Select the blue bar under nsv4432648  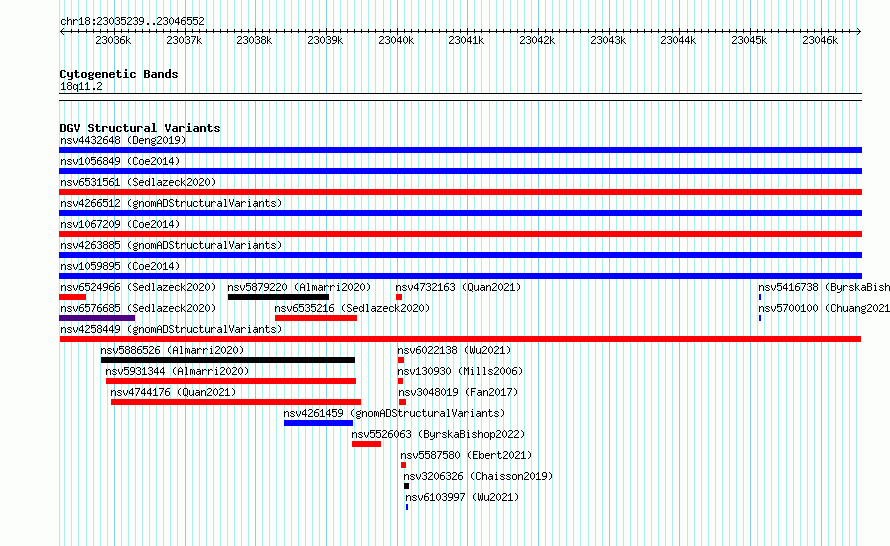click(460, 150)
